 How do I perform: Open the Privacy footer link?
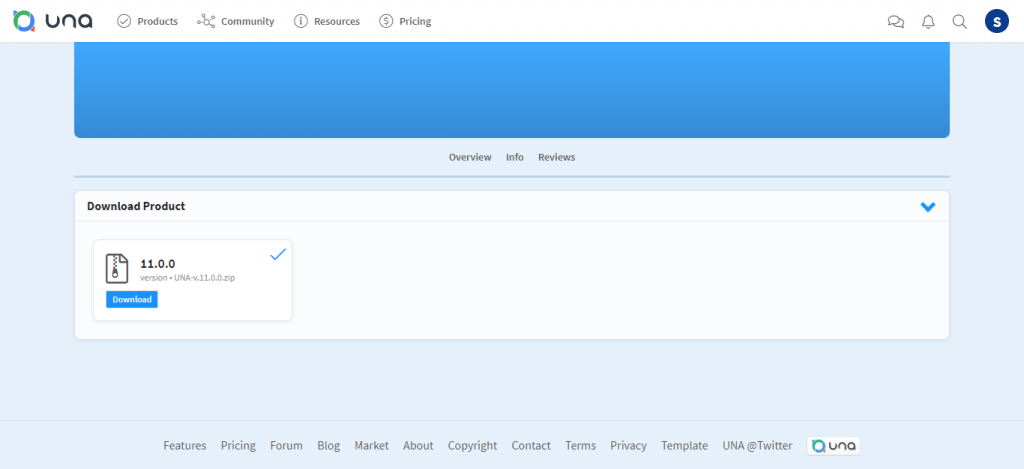pyautogui.click(x=628, y=445)
